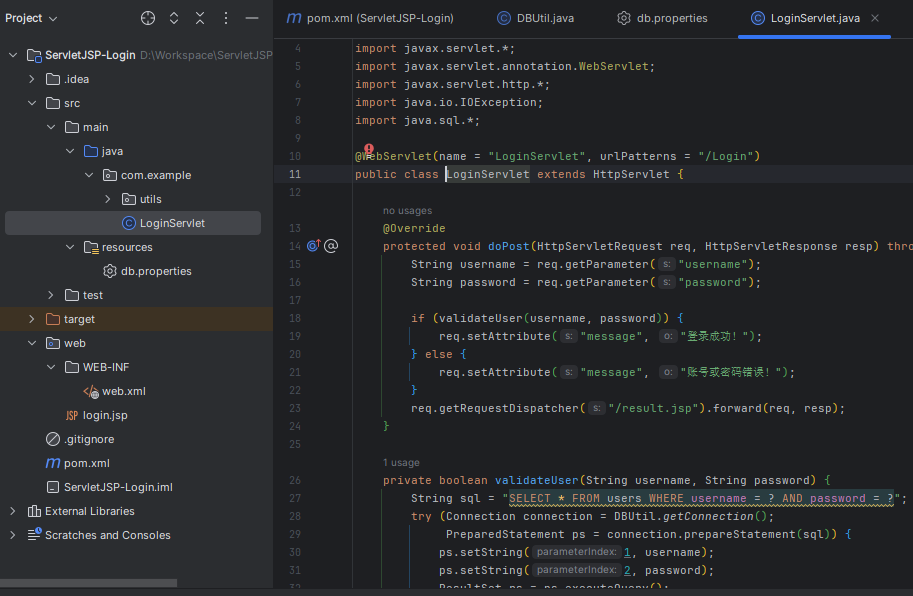Switch to the db.properties tab

[x=662, y=18]
